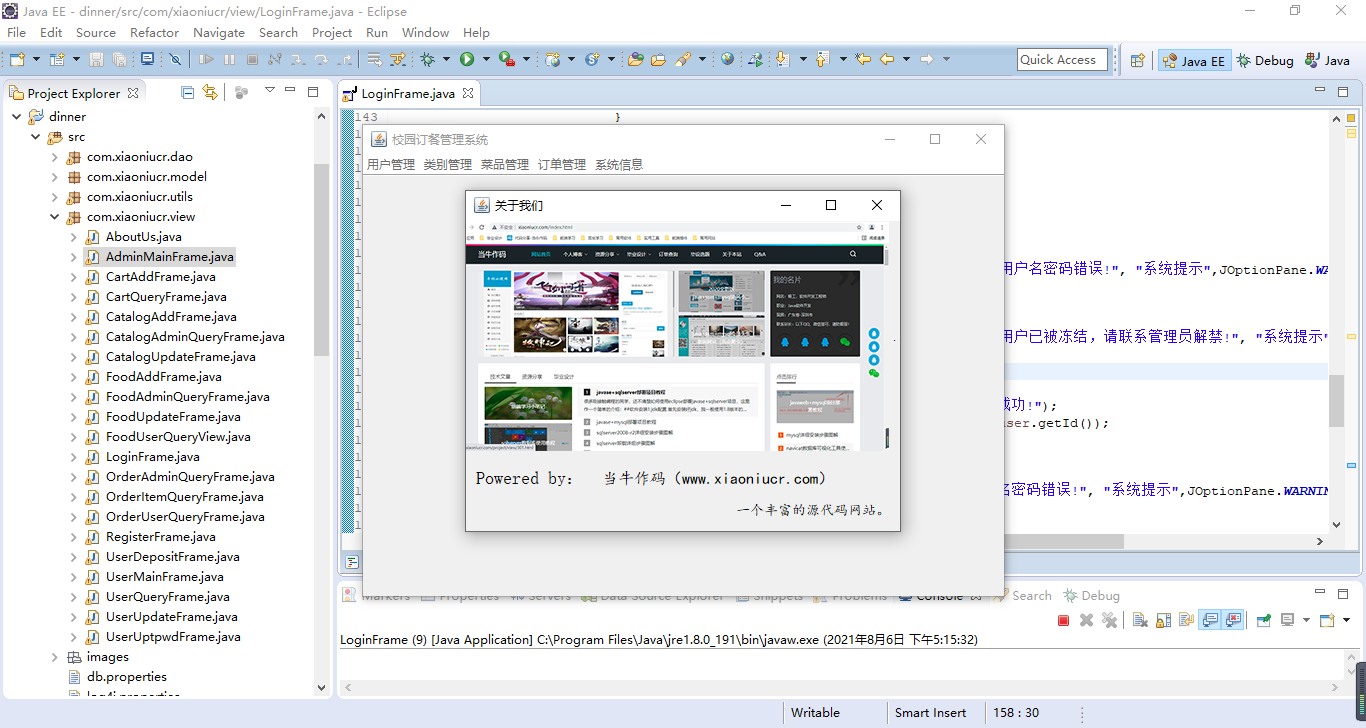Toggle Word Wrap in Console
1366x728 pixels.
[1186, 620]
